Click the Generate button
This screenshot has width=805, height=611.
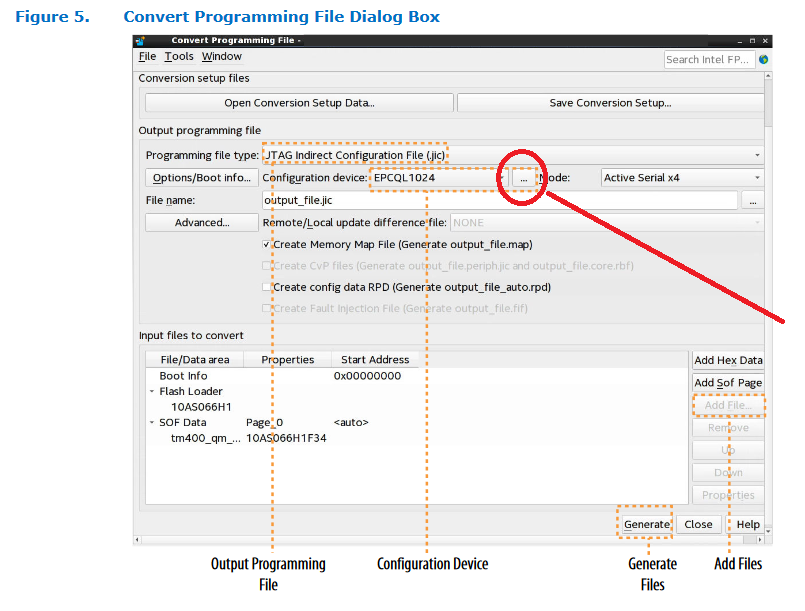pyautogui.click(x=647, y=524)
